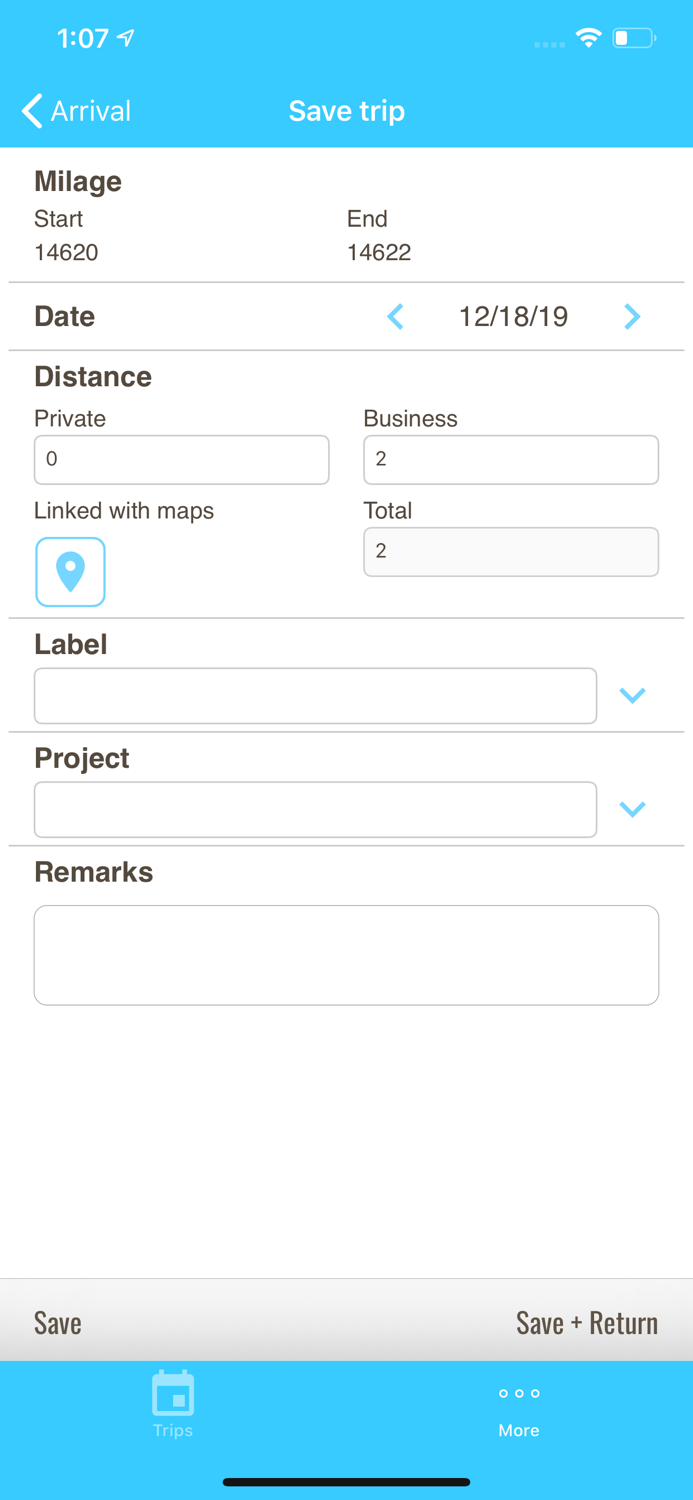Tap the date value 12/18/19

pos(513,317)
